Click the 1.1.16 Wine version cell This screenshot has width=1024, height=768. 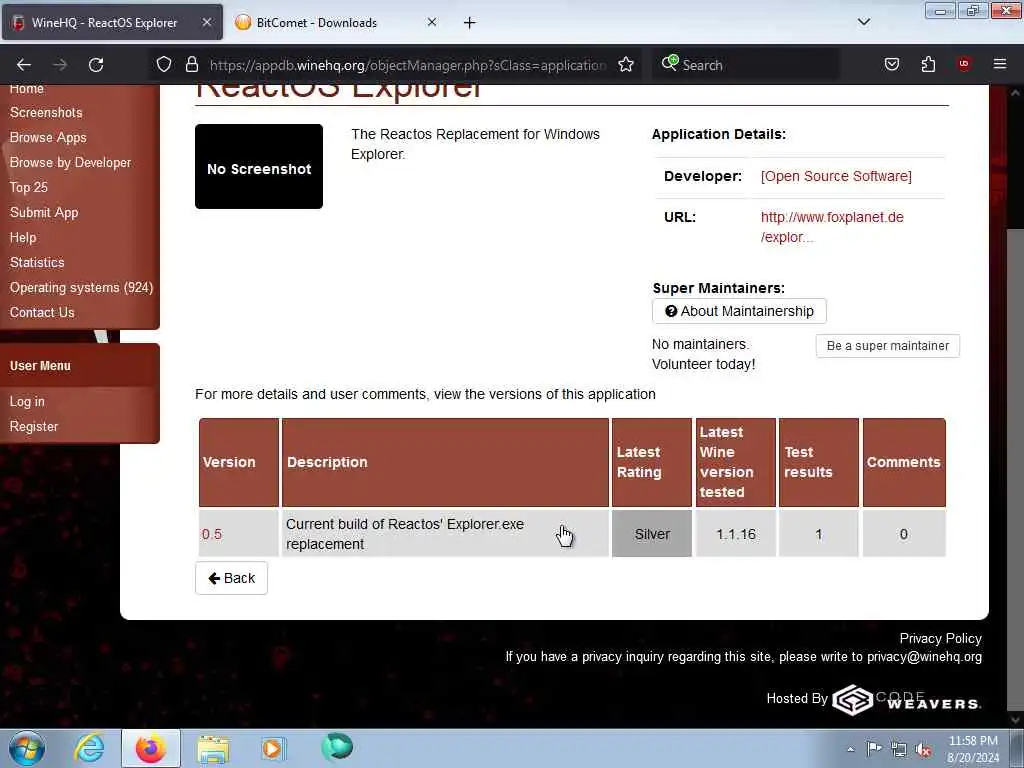click(736, 534)
